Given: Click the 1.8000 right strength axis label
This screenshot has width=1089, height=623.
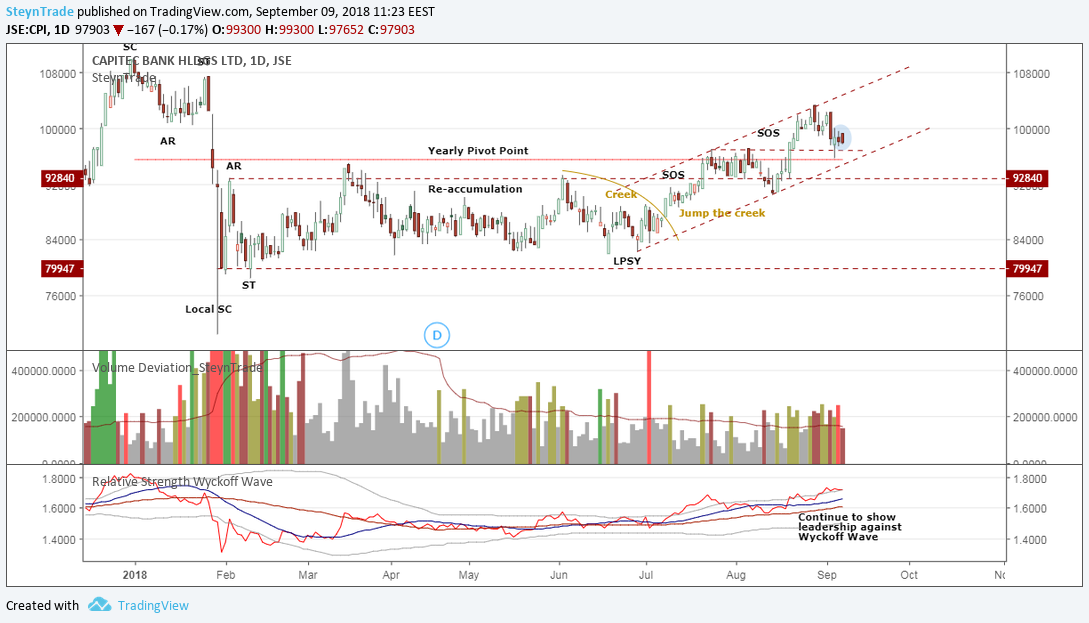Looking at the screenshot, I should click(1029, 479).
